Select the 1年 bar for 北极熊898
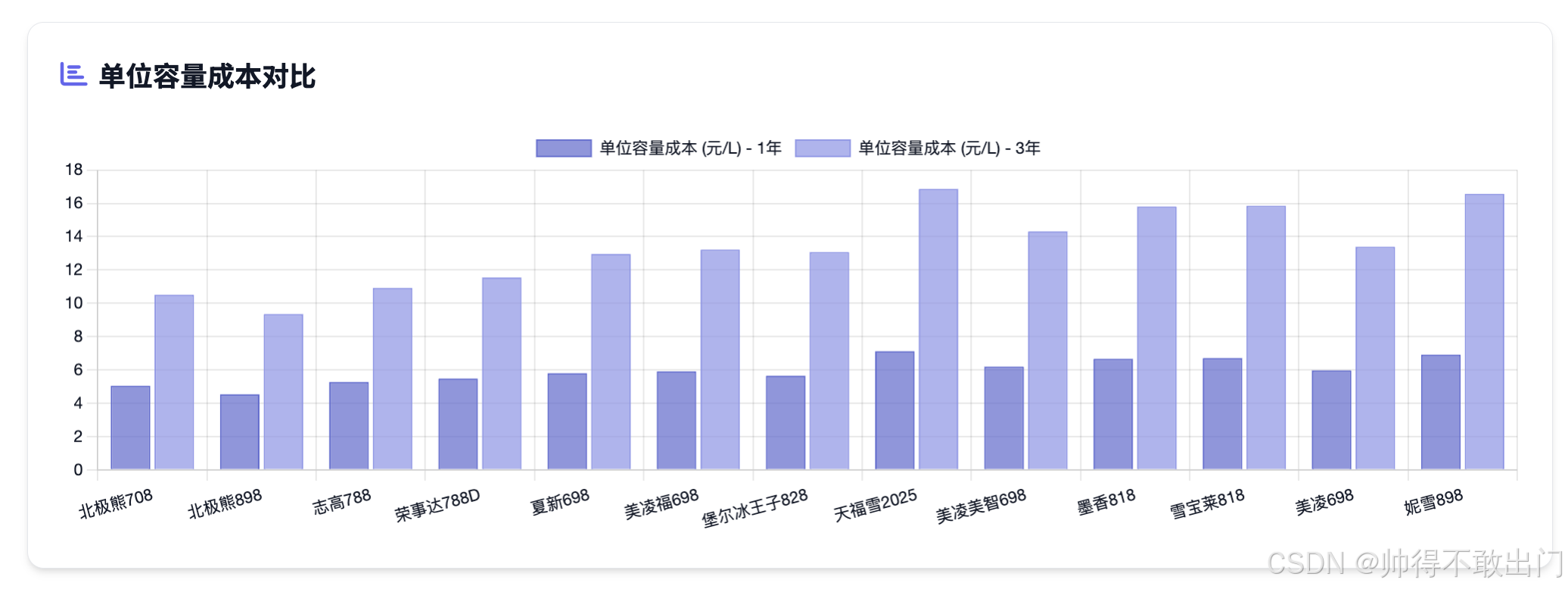 click(240, 432)
